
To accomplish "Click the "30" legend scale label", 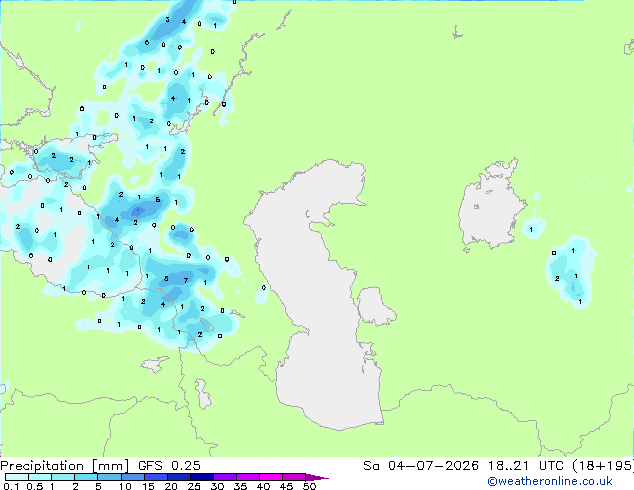I will 217,486.
